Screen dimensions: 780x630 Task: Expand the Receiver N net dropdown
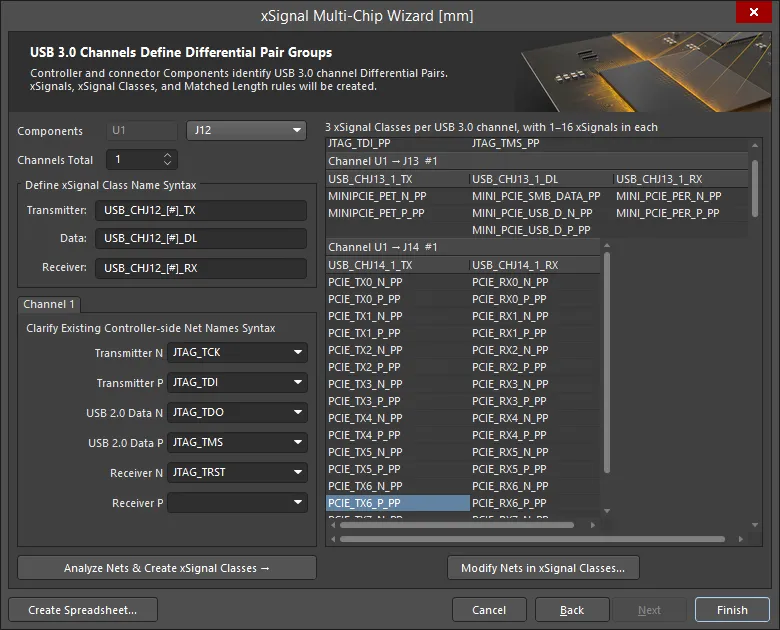point(237,473)
